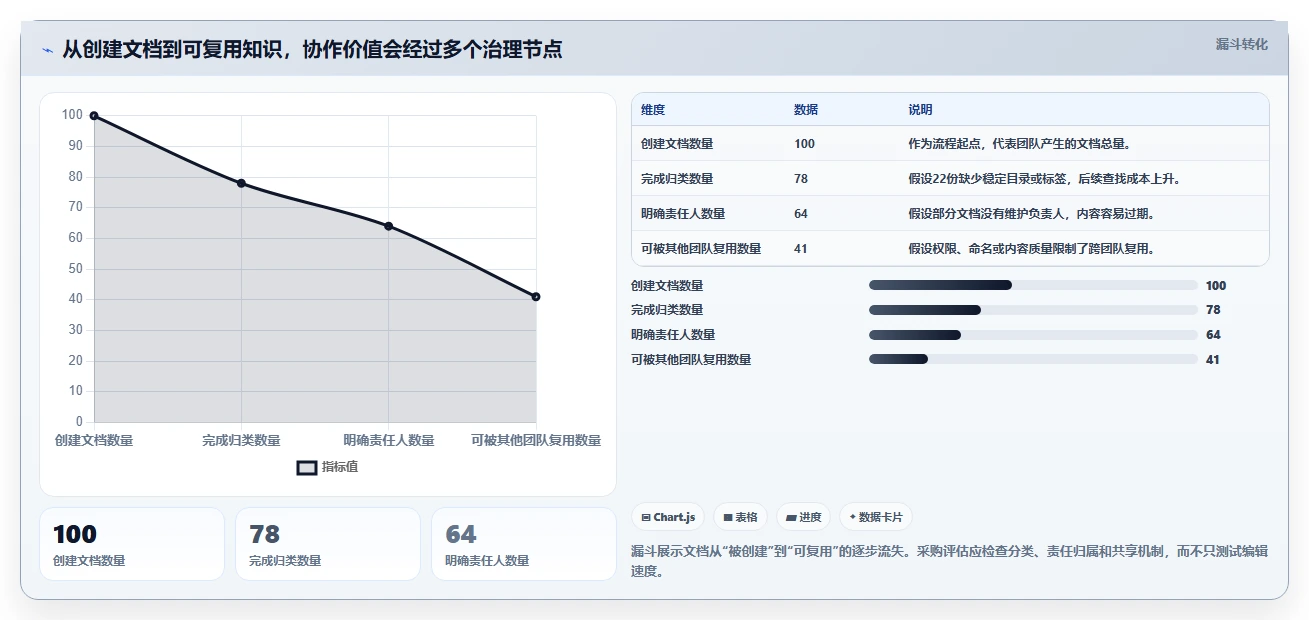Click progress value 100 beside the bar

(x=1216, y=286)
